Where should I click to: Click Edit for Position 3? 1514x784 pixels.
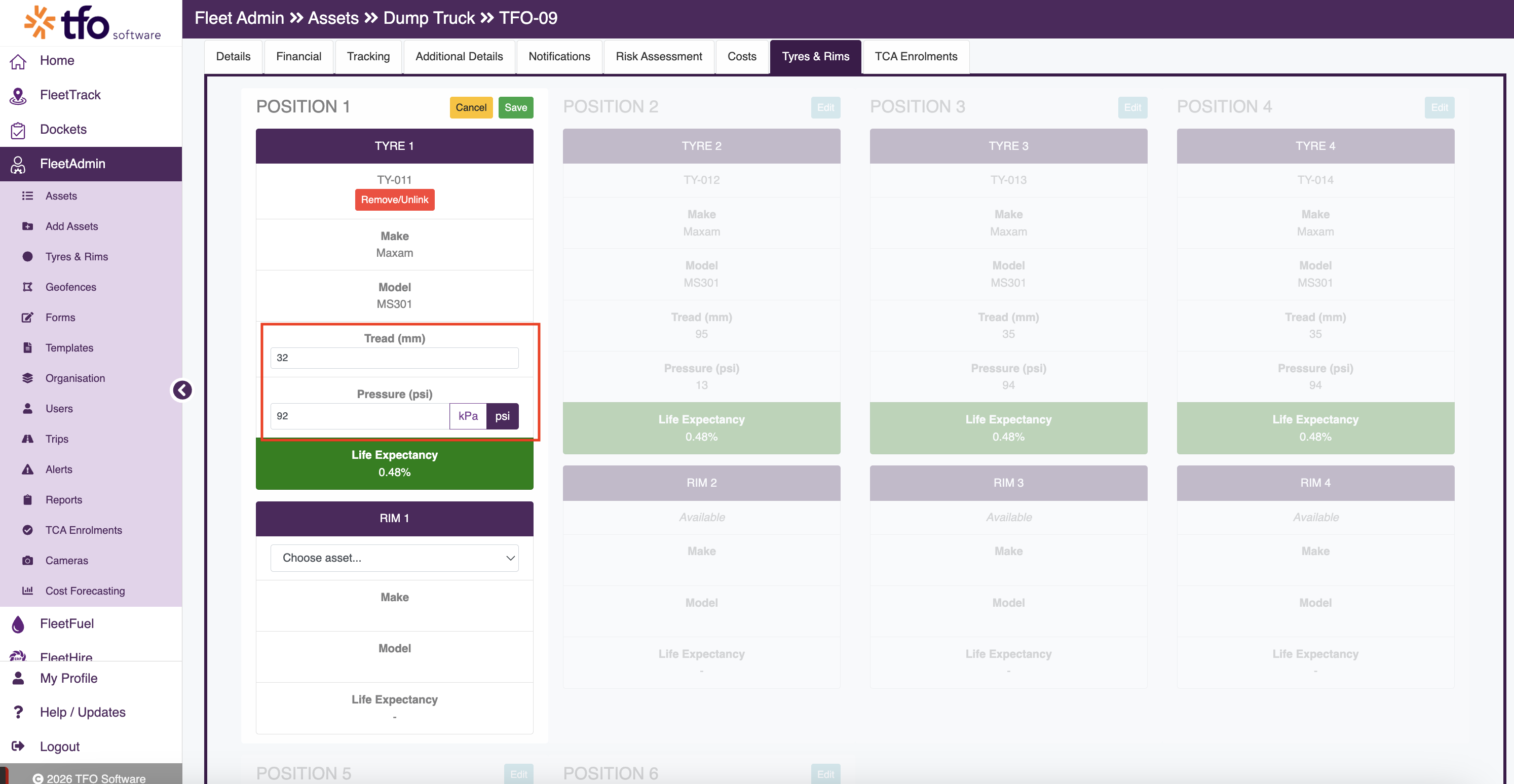[x=1132, y=108]
